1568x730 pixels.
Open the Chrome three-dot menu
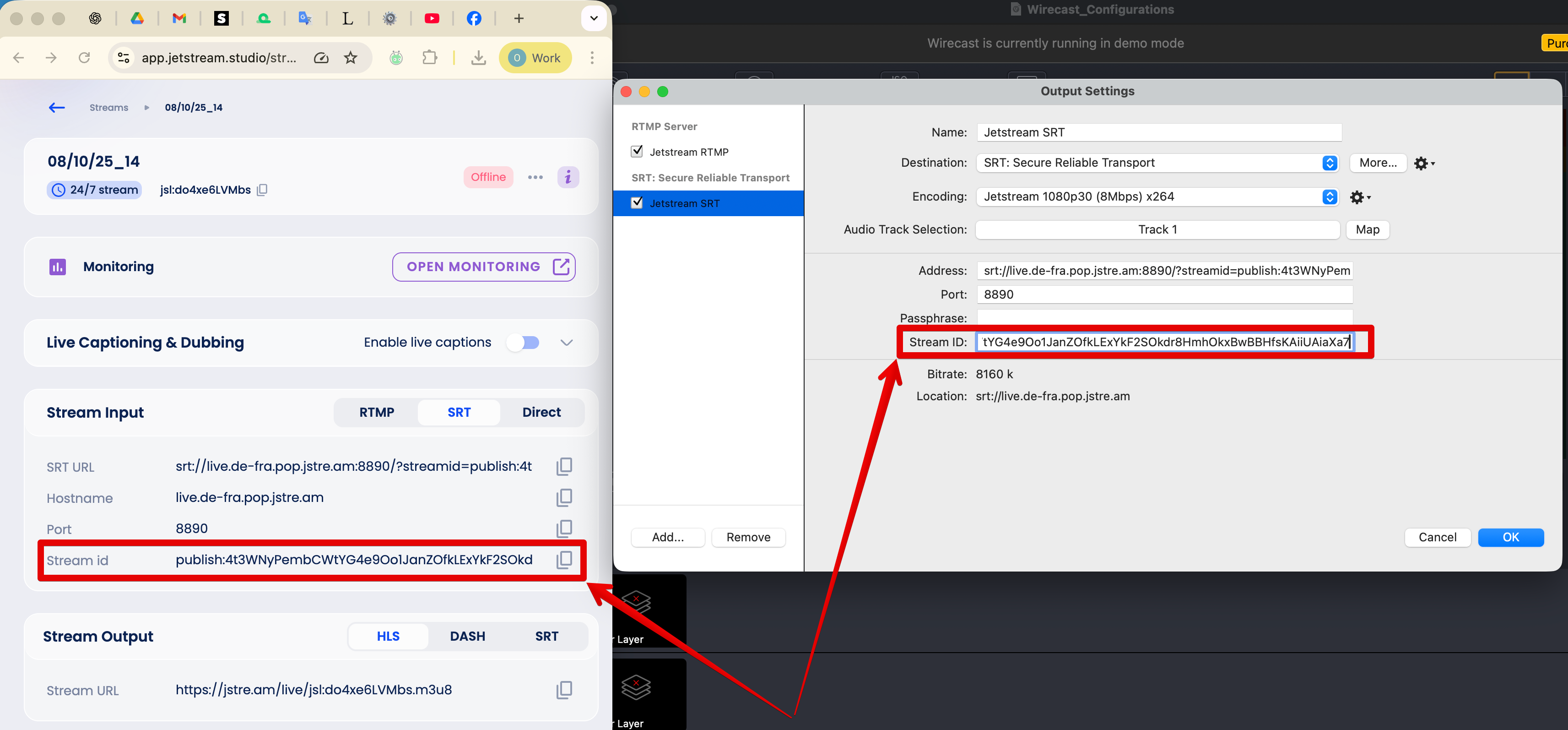pyautogui.click(x=592, y=58)
